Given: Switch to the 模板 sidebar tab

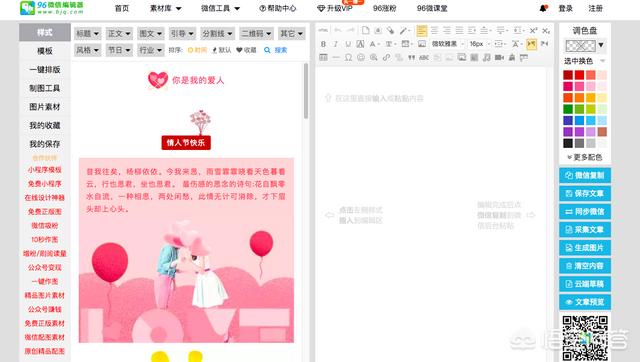Looking at the screenshot, I should pyautogui.click(x=44, y=51).
